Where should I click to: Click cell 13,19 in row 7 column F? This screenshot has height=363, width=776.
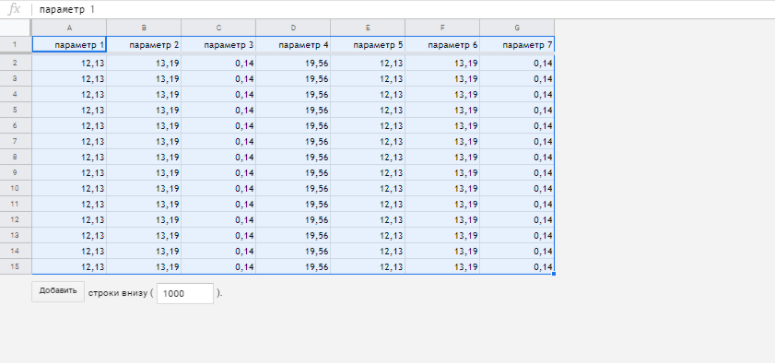point(442,141)
